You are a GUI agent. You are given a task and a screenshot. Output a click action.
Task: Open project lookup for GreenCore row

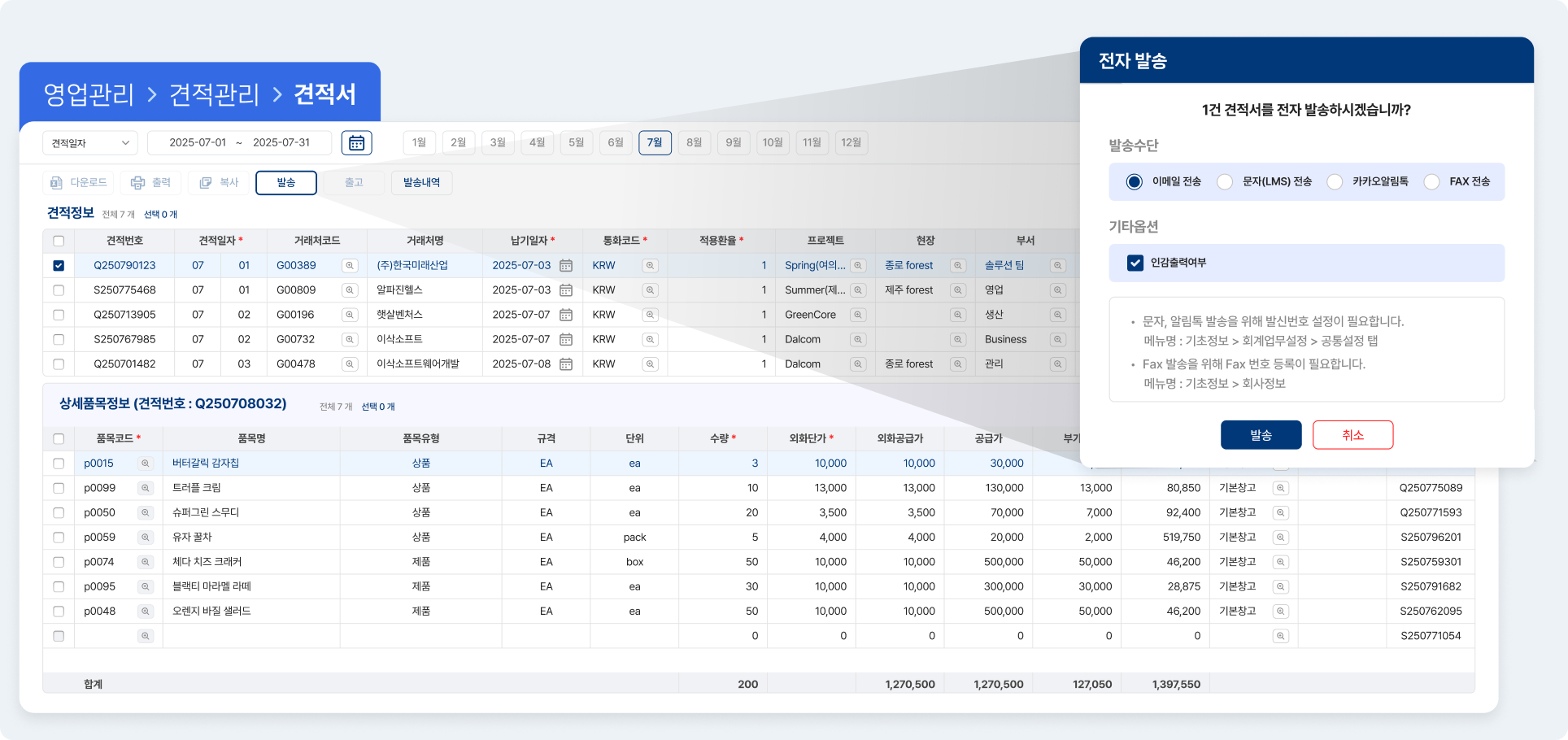(858, 315)
